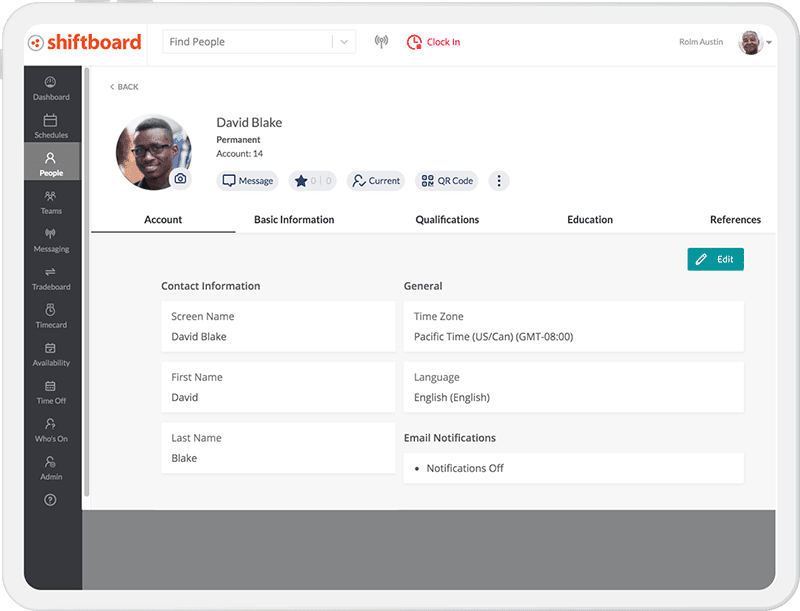The width and height of the screenshot is (800, 611).
Task: Click the Notifications Off entry
Action: (465, 468)
